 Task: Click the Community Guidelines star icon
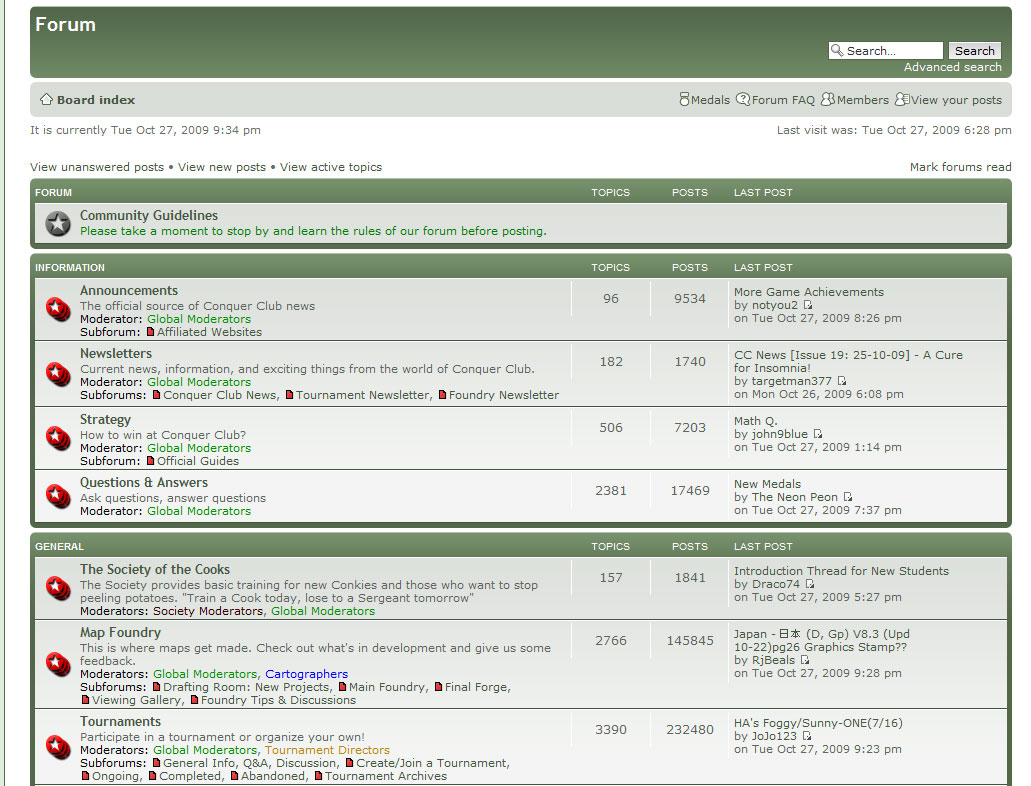tap(58, 224)
